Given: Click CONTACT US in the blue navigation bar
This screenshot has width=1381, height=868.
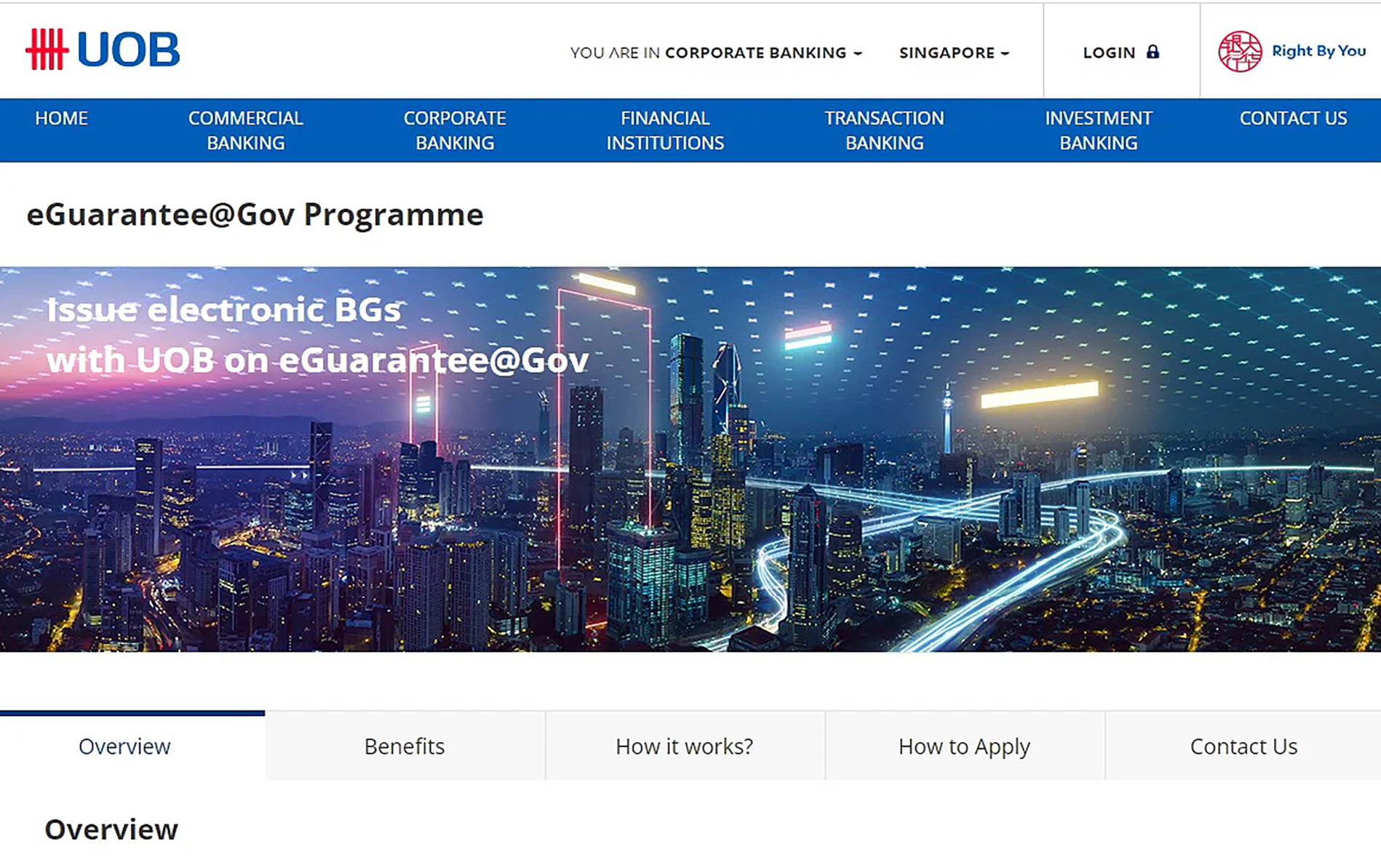Looking at the screenshot, I should (1293, 118).
